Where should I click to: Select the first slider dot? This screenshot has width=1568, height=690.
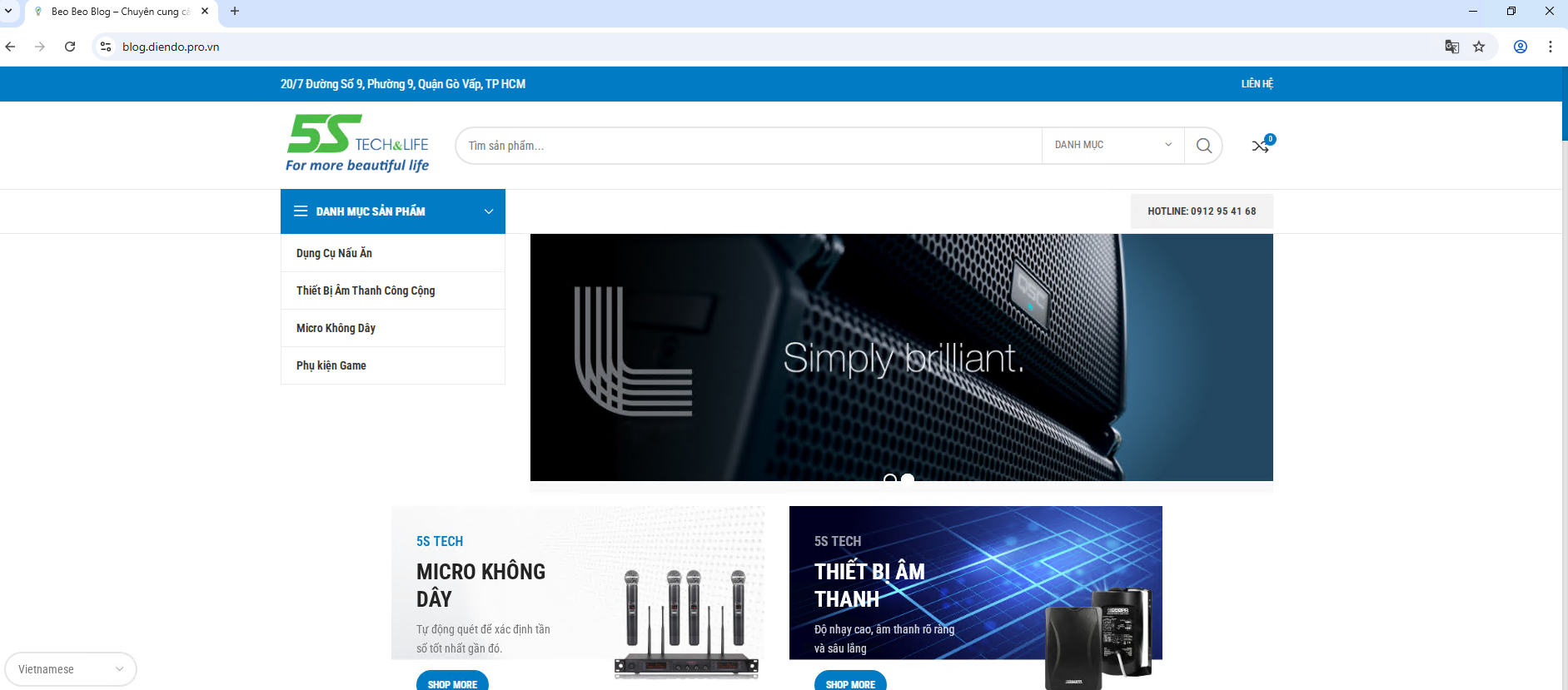[890, 478]
